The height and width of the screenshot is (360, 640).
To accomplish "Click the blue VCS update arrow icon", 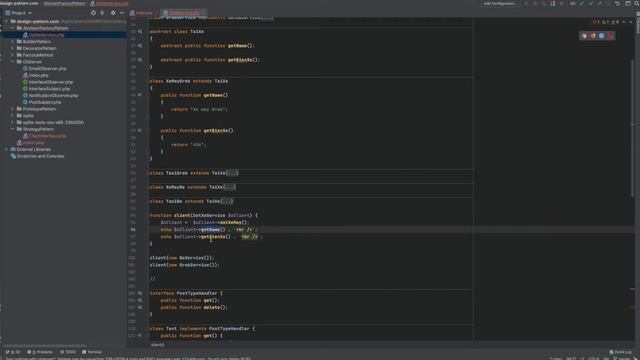I will (582, 3).
